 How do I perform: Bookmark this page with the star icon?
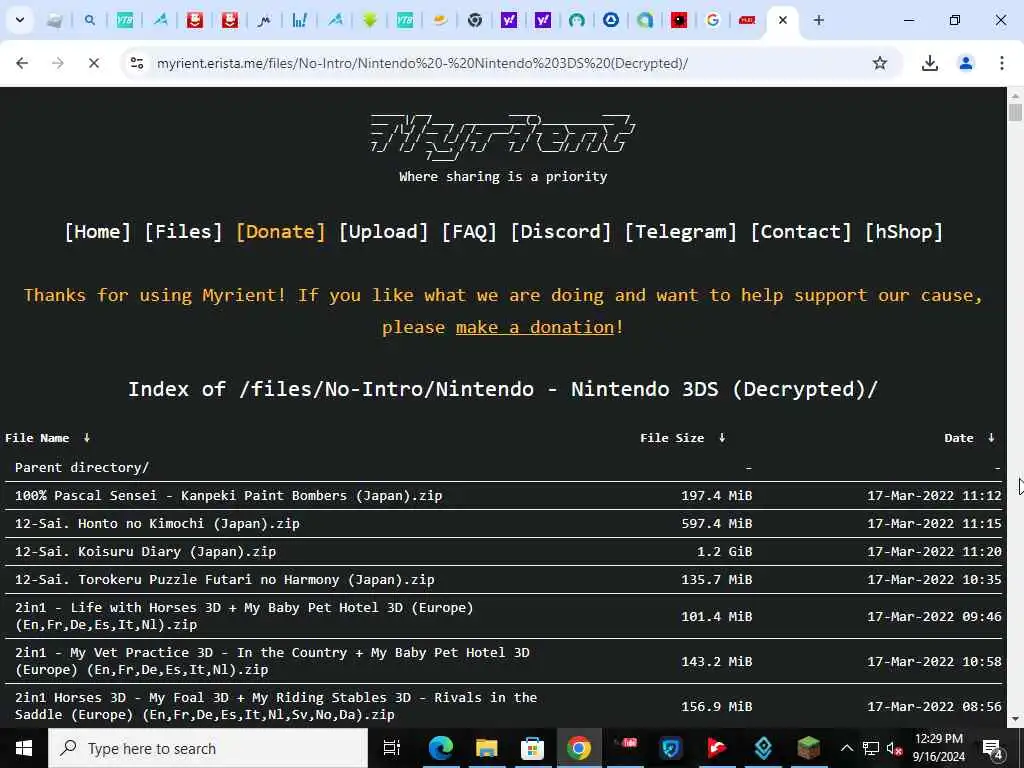click(880, 63)
